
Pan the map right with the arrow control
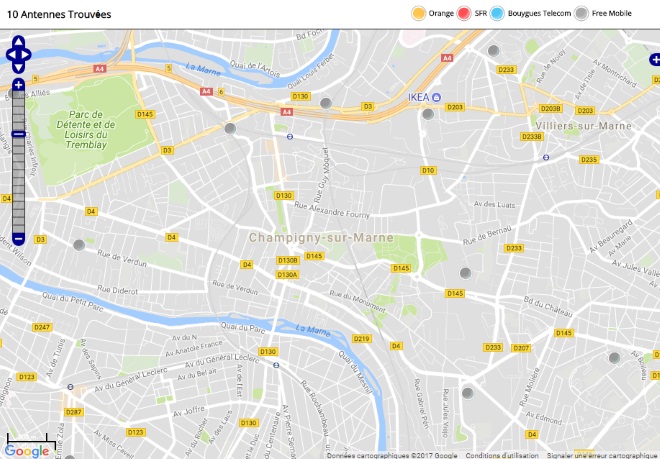point(27,55)
